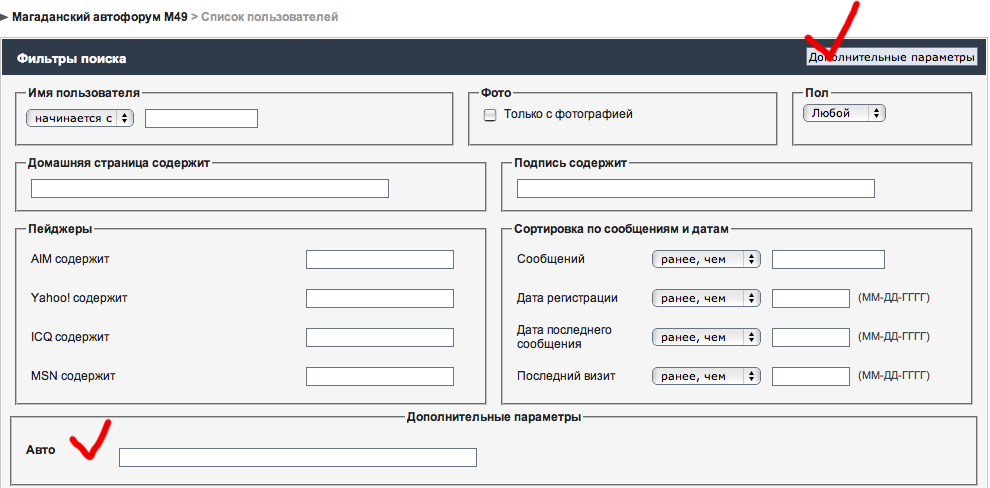This screenshot has width=990, height=488.
Task: Click the AIM содержит input field
Action: pos(379,260)
